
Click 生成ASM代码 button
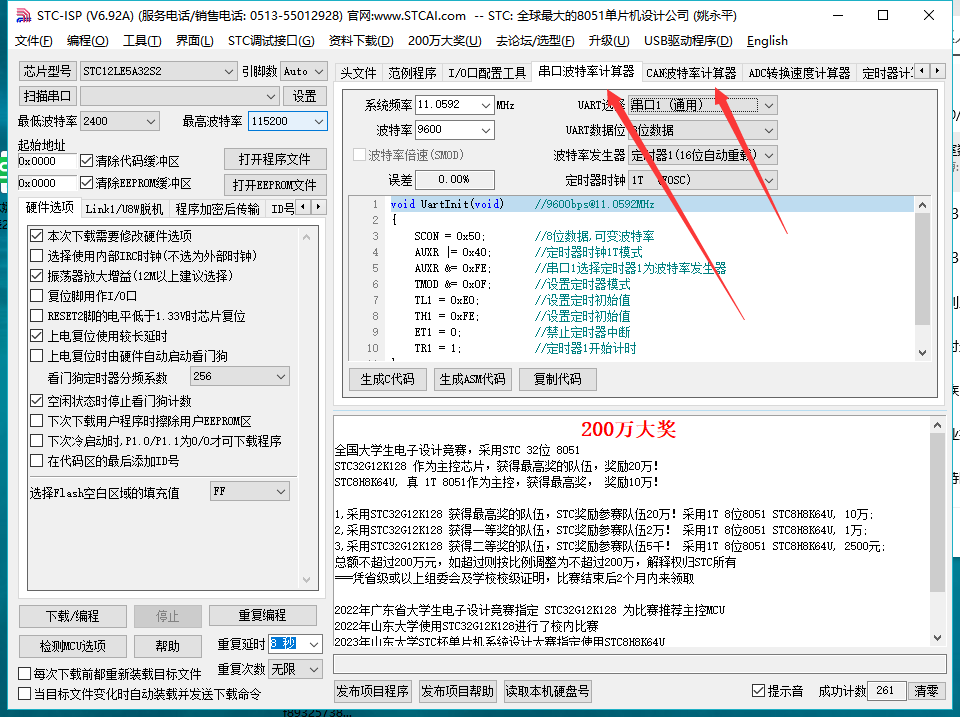pos(472,379)
